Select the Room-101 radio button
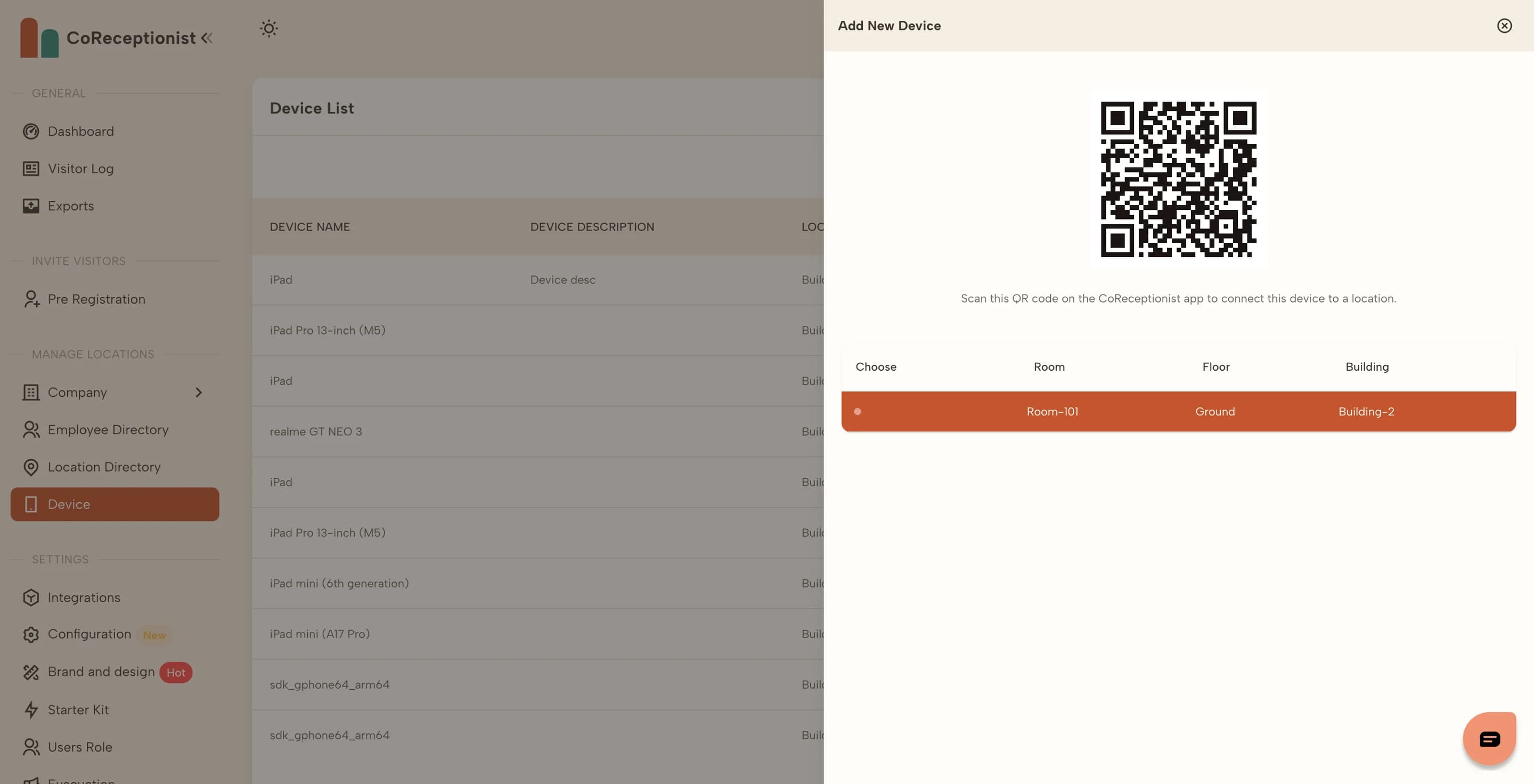The height and width of the screenshot is (784, 1534). [x=858, y=411]
